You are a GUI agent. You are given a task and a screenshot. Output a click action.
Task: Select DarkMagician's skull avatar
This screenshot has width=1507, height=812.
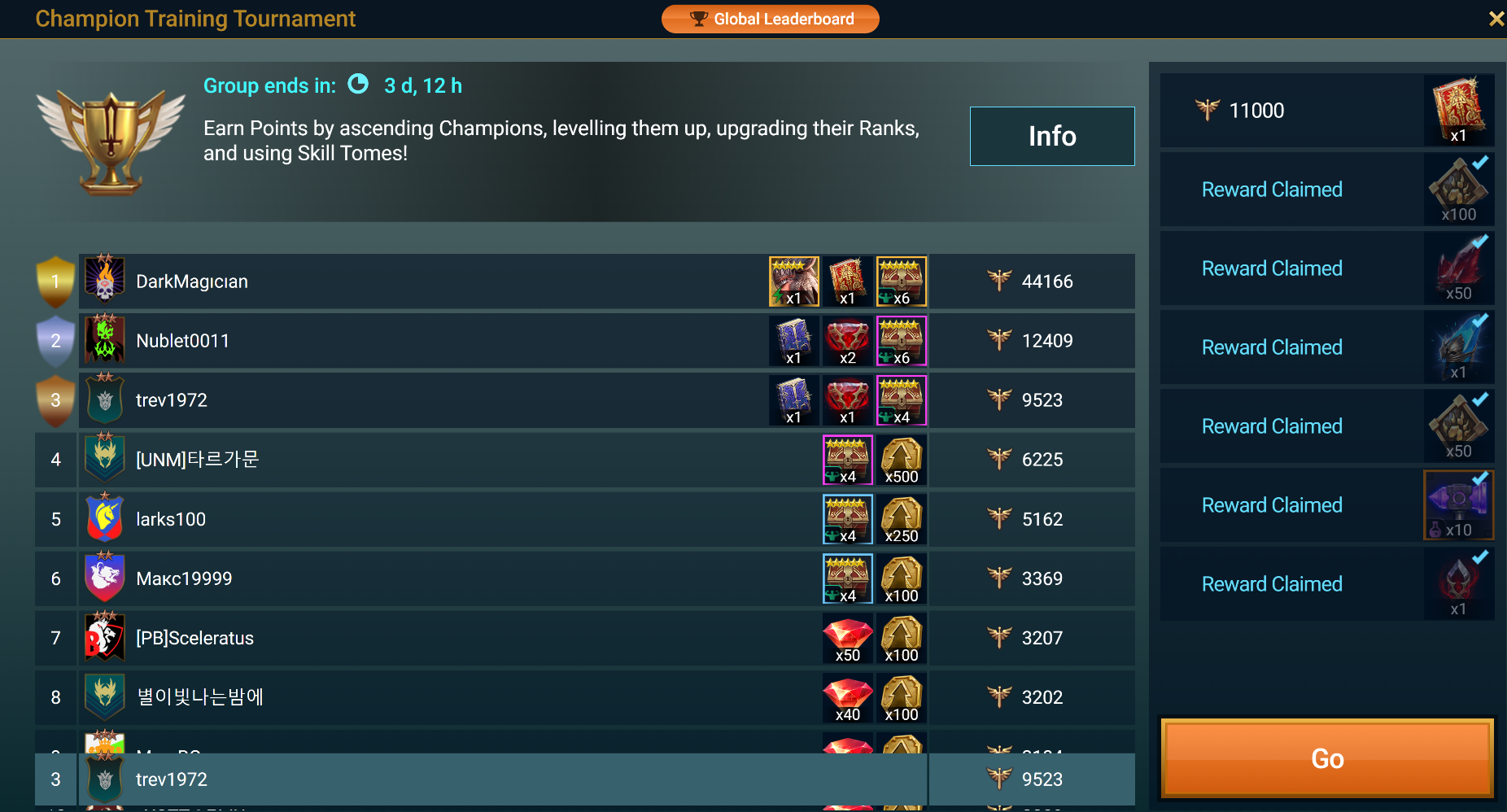point(105,281)
